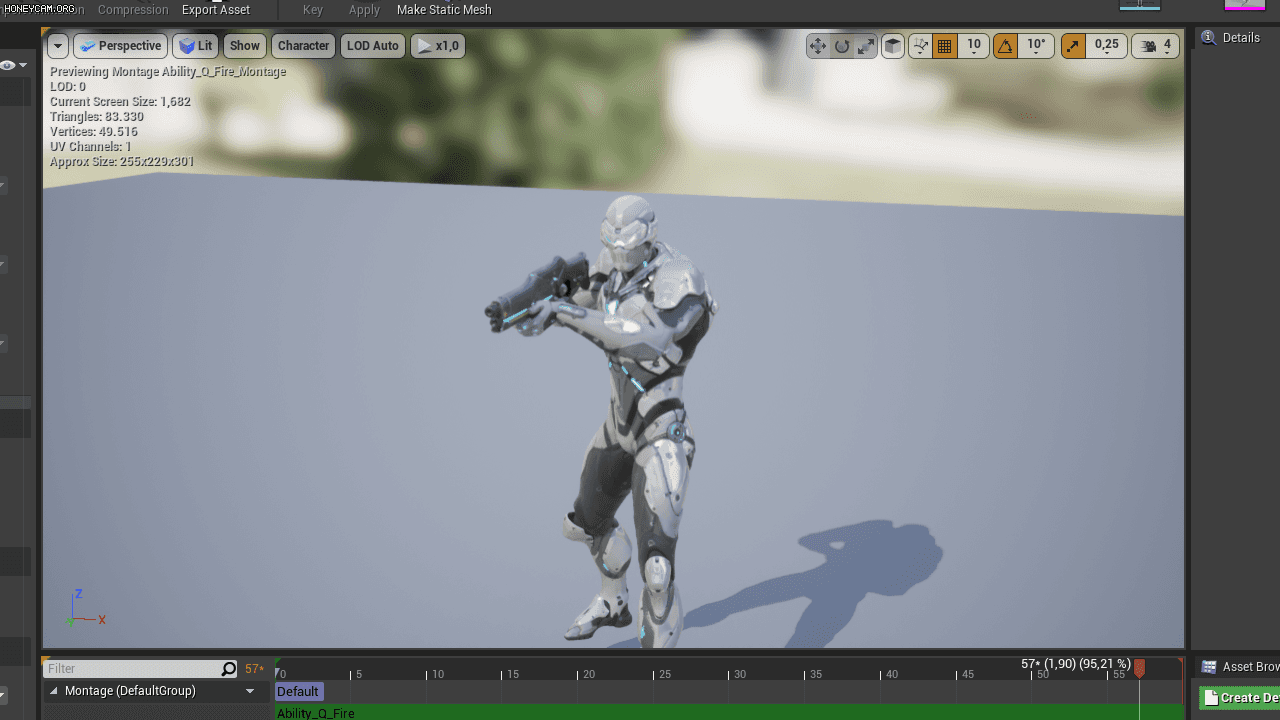
Task: Open rotation snap dropdown showing 10°
Action: point(1036,46)
